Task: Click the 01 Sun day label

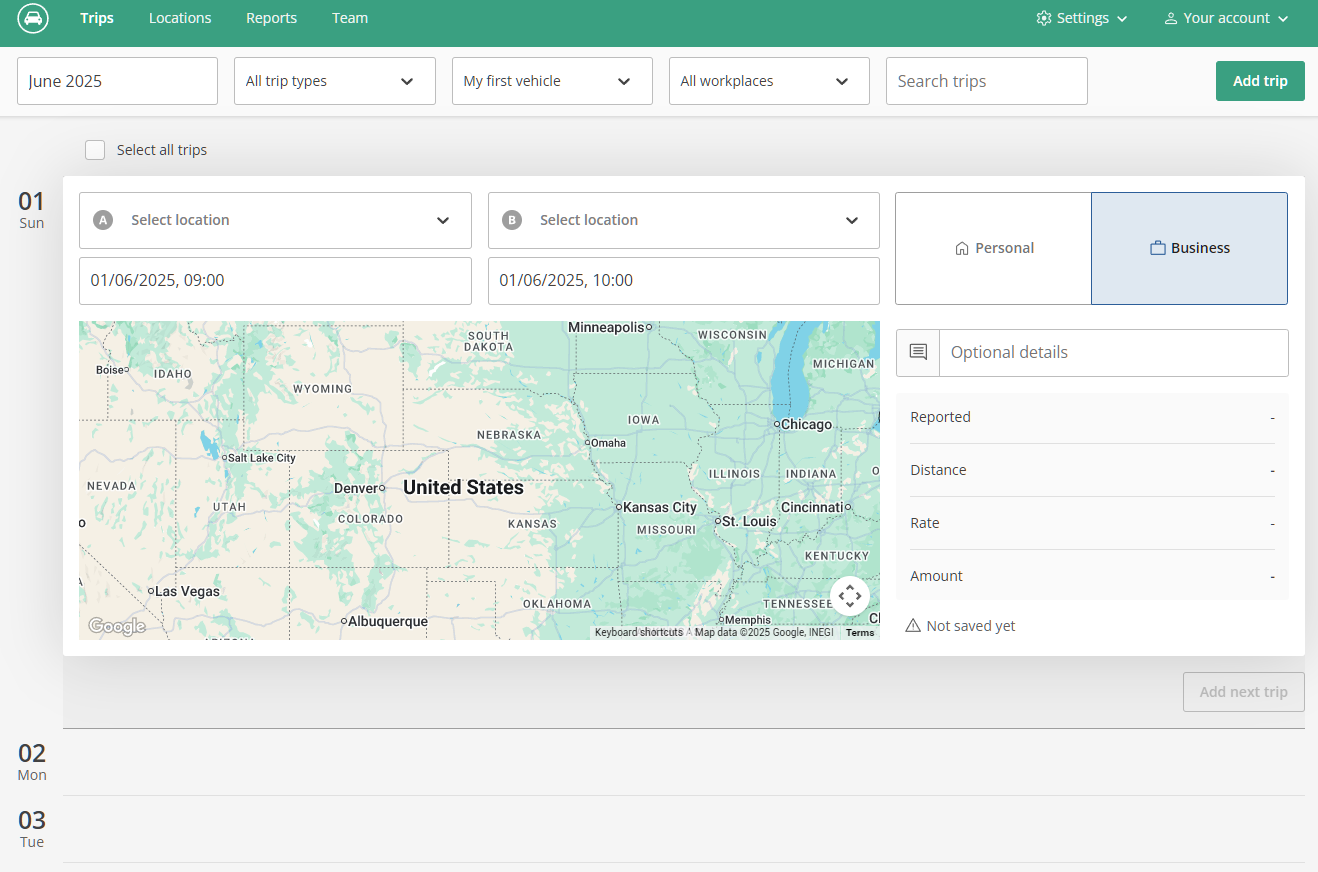Action: (x=32, y=209)
